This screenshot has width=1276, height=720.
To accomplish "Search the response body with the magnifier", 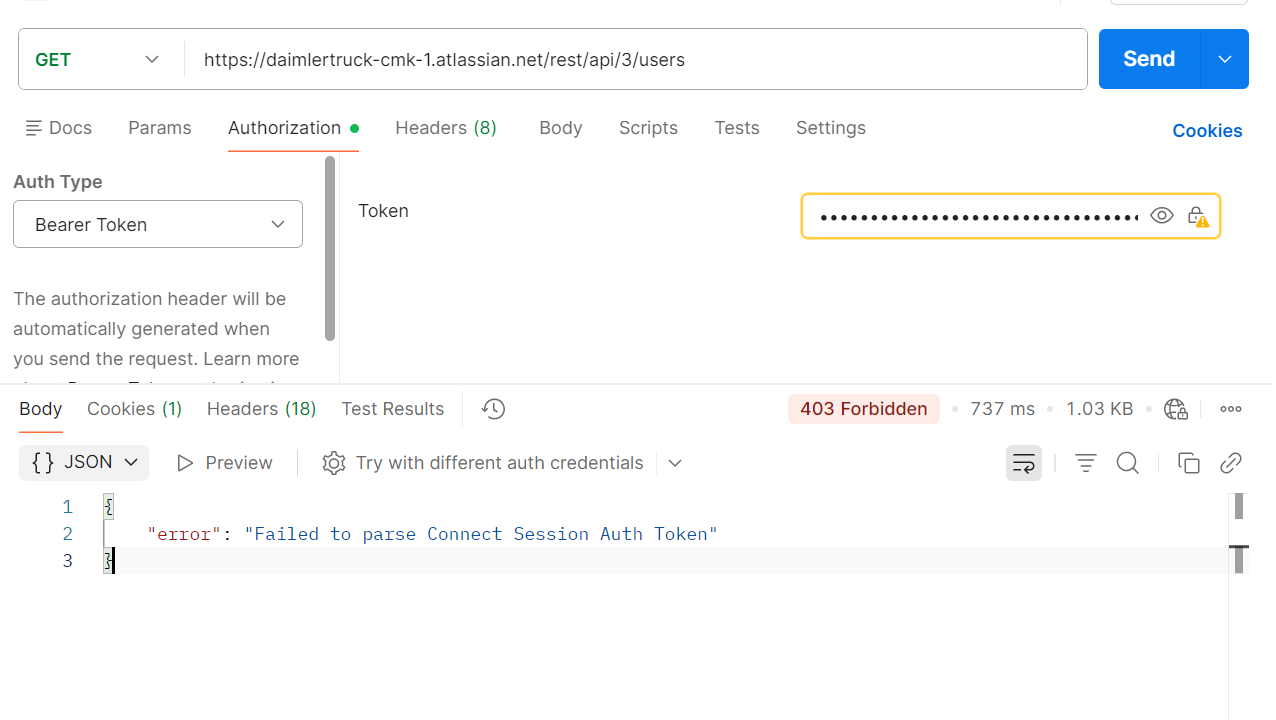I will click(x=1128, y=463).
